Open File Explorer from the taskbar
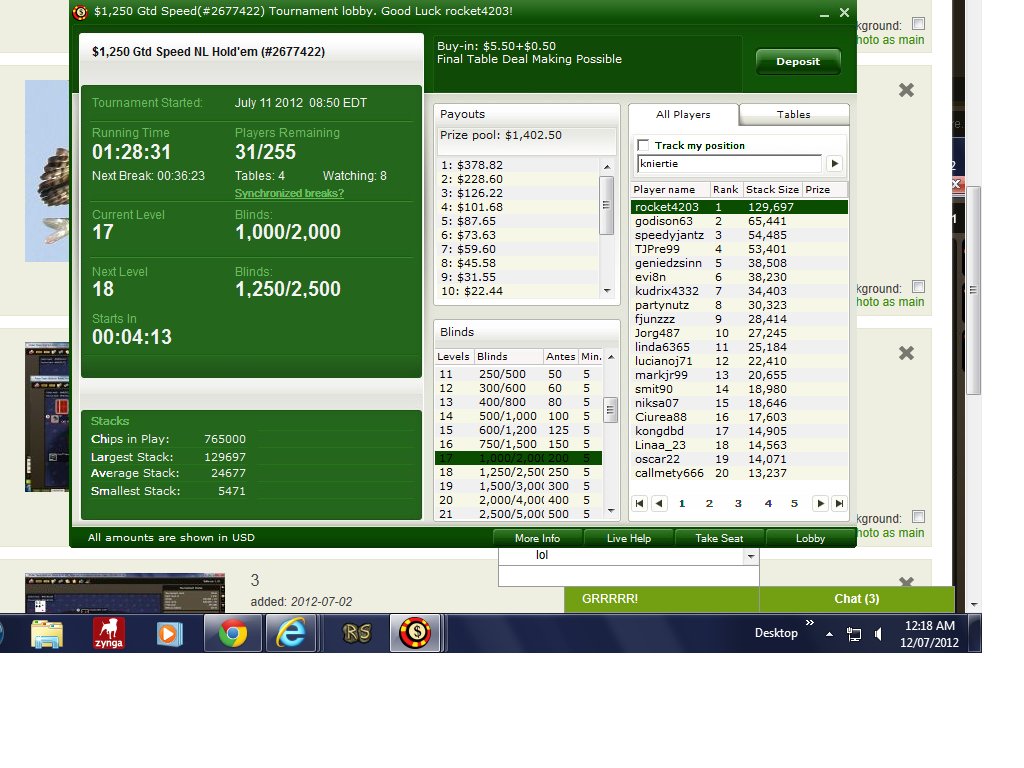The image size is (1024, 768). click(x=46, y=633)
